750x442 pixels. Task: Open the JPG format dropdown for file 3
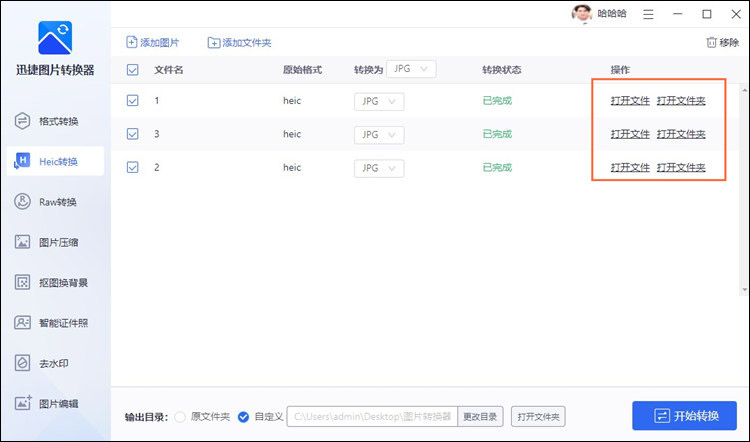pyautogui.click(x=379, y=135)
